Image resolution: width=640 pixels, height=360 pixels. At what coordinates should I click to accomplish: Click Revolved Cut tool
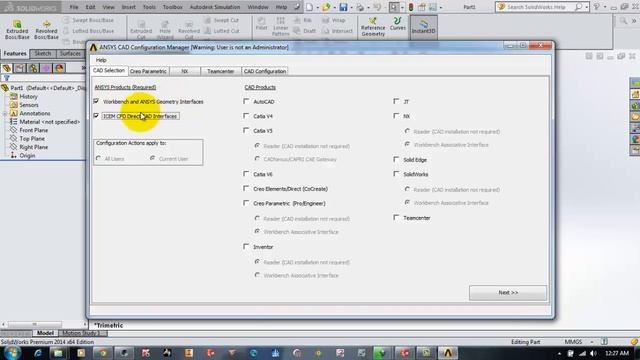point(189,29)
